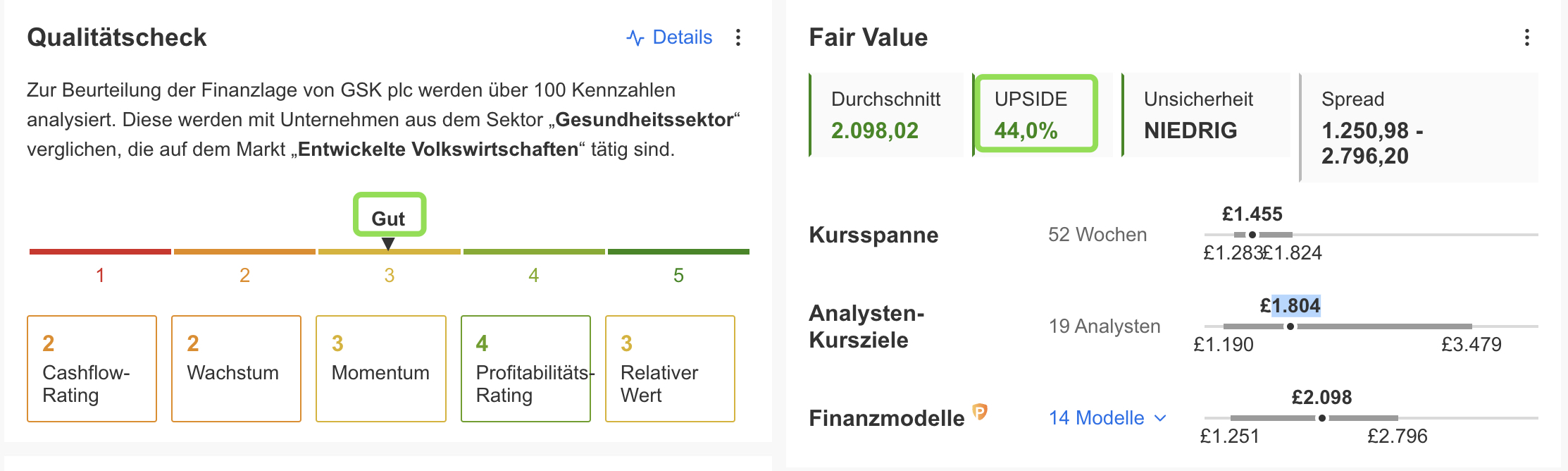Click the chevron arrow beside 14 Modelle
The image size is (1568, 471).
pyautogui.click(x=1160, y=419)
